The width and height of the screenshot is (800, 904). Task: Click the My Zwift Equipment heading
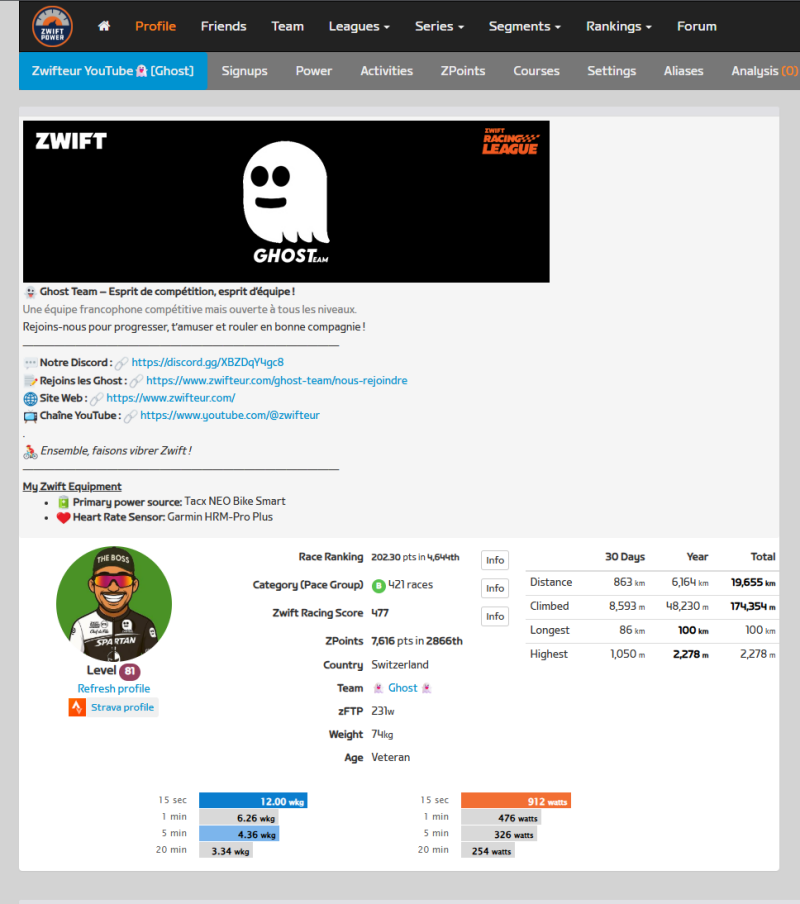[72, 487]
